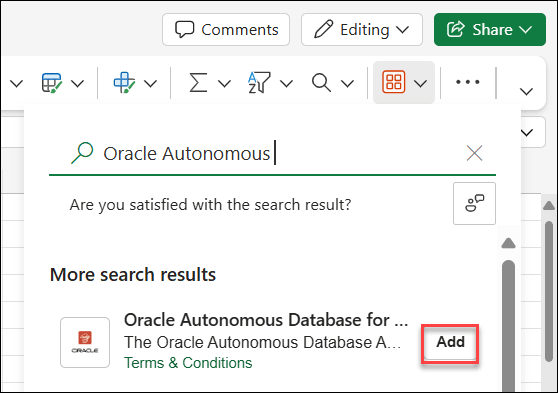Expand the Sort & Filter dropdown arrow
Image resolution: width=558 pixels, height=393 pixels.
pyautogui.click(x=286, y=84)
